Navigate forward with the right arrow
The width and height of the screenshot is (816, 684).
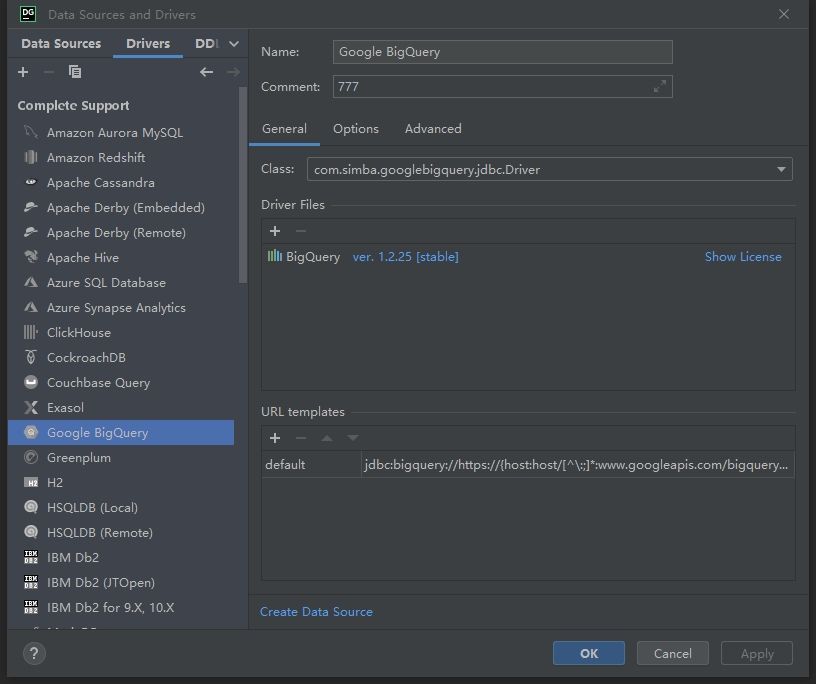pyautogui.click(x=233, y=72)
